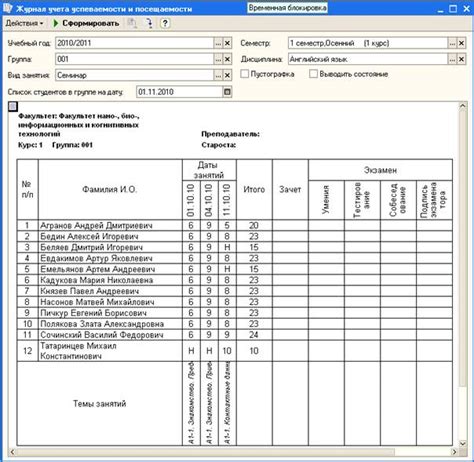Click the select-all square in report corner
The image size is (474, 462).
coord(13,107)
